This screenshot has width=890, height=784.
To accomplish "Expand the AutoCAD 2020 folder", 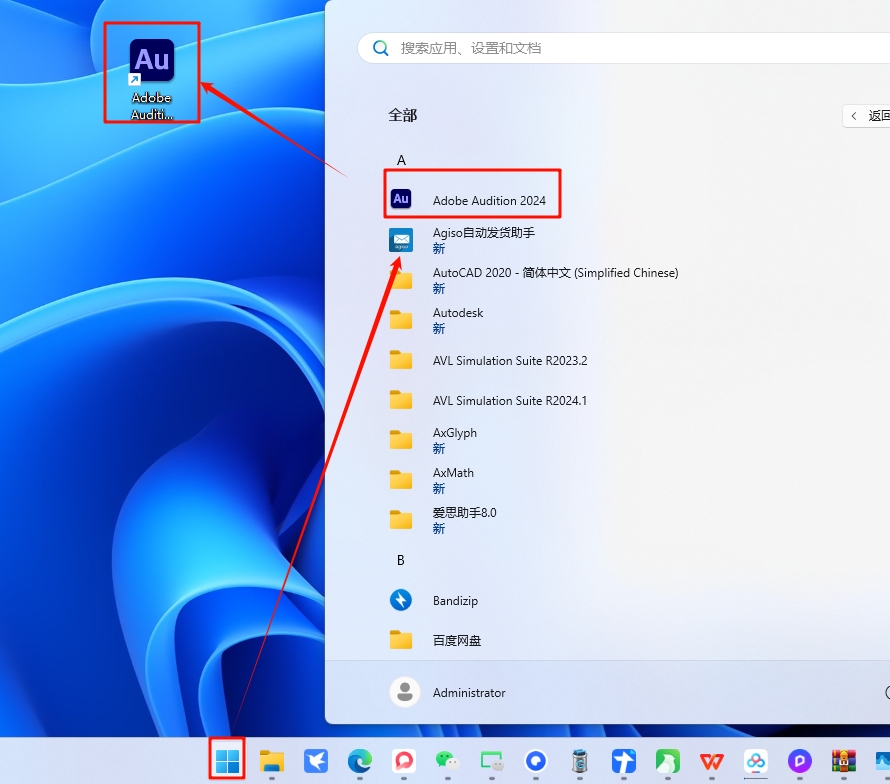I will click(x=555, y=280).
